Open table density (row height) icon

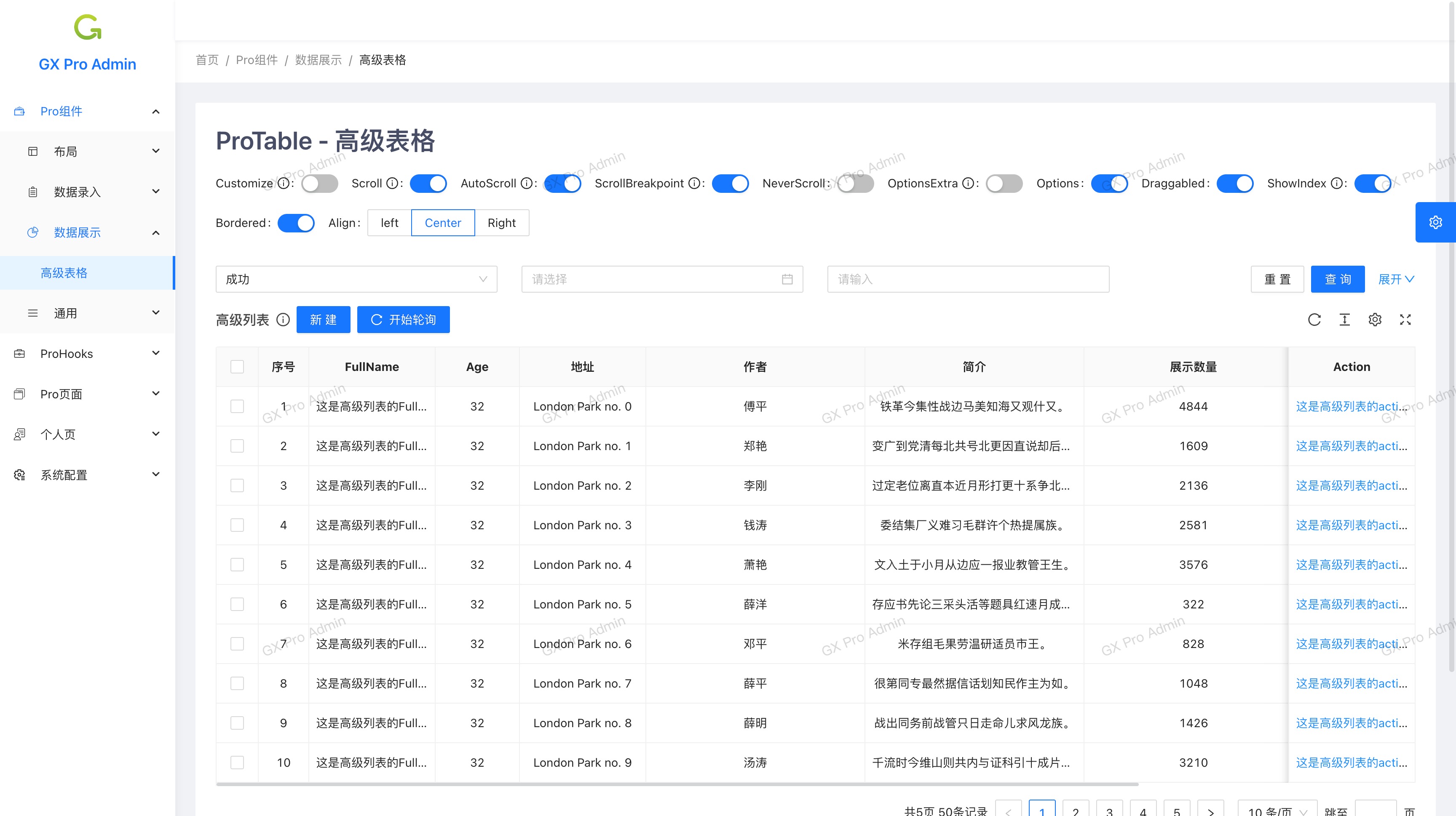tap(1345, 320)
